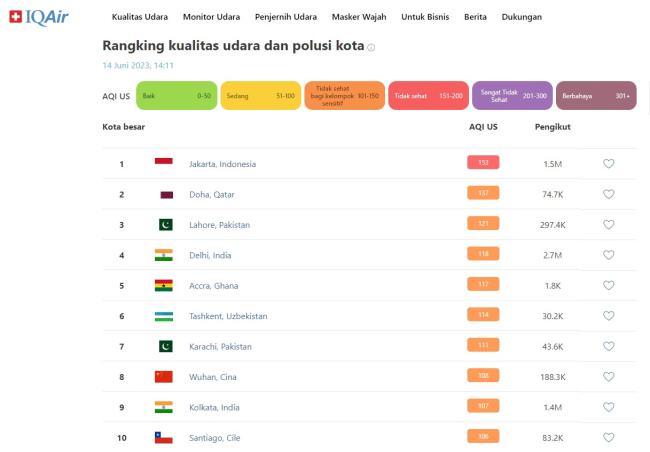Go to the Dukungan menu item

[521, 17]
